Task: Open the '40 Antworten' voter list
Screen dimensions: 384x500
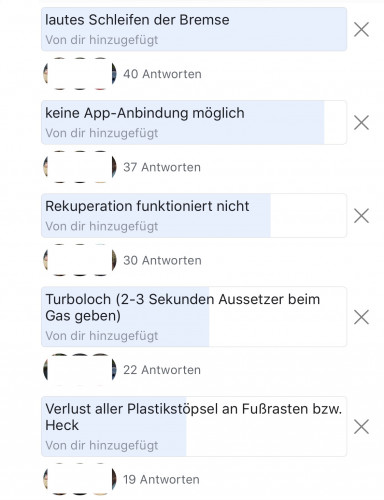Action: 162,74
